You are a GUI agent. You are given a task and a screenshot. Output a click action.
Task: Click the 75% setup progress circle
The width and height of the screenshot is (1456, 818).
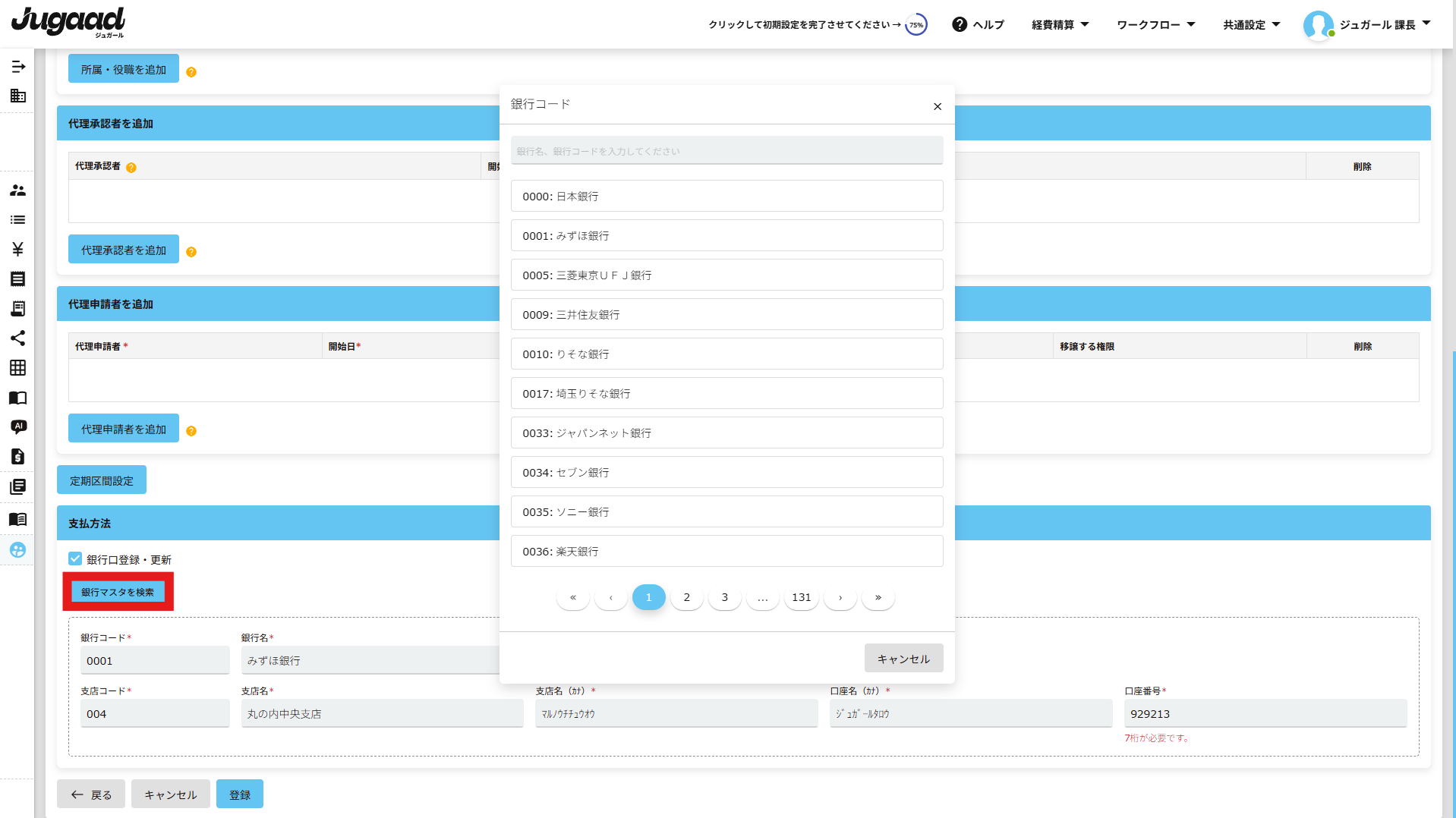(x=916, y=25)
